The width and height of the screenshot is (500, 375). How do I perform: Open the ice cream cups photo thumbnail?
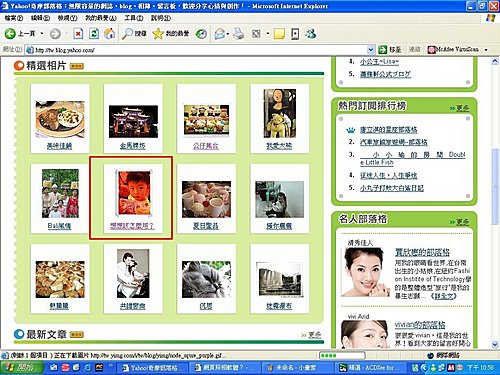(x=206, y=199)
